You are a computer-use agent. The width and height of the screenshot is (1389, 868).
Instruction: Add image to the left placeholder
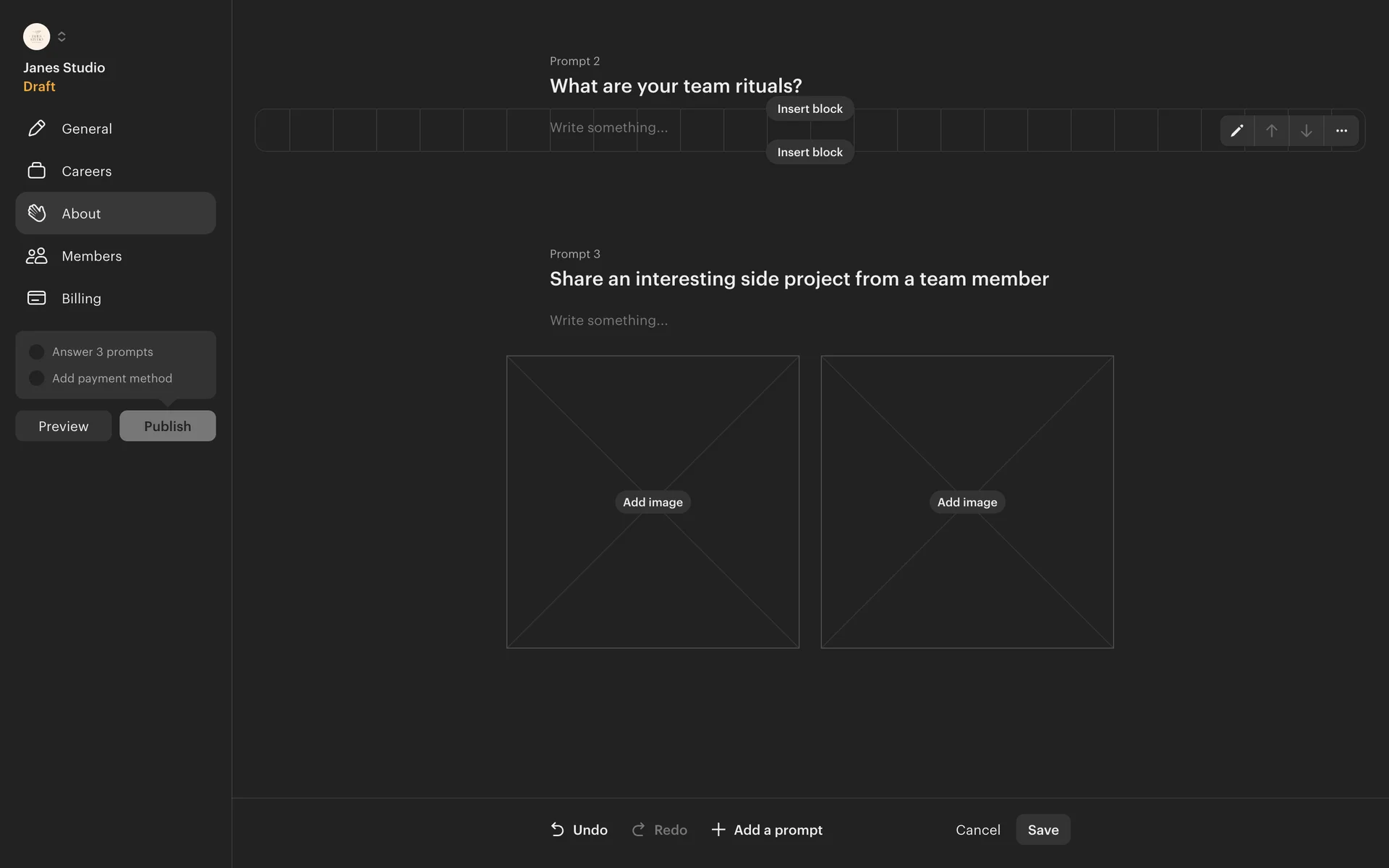[x=653, y=502]
